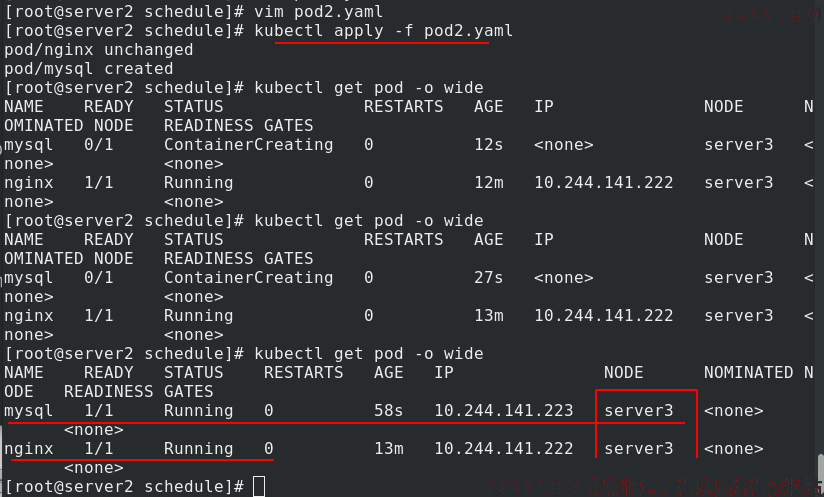Click the Running status in the 58s row
This screenshot has height=497, width=824.
pos(198,411)
